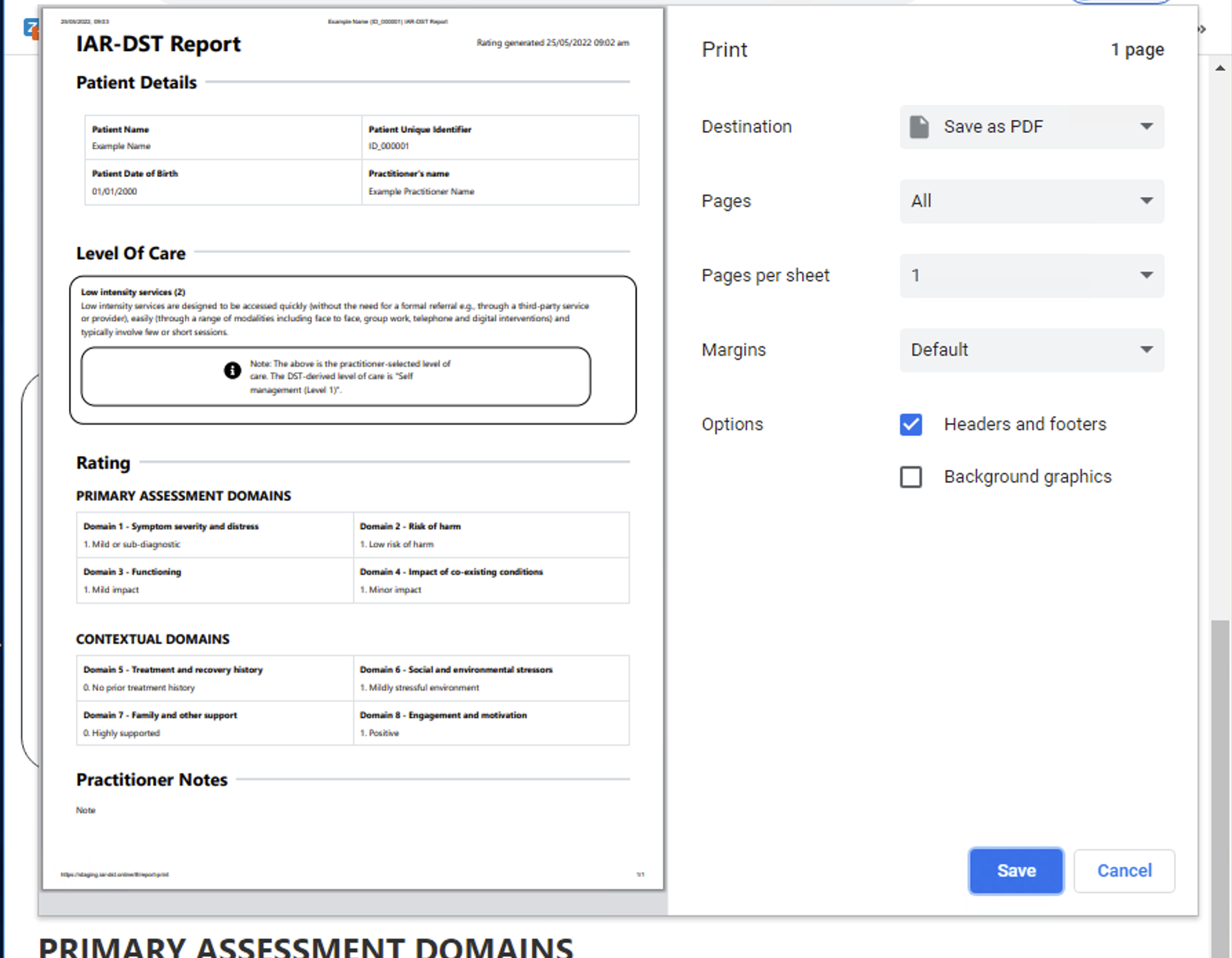Viewport: 1232px width, 958px height.
Task: Expand the Margins dropdown set to Default
Action: (1031, 350)
